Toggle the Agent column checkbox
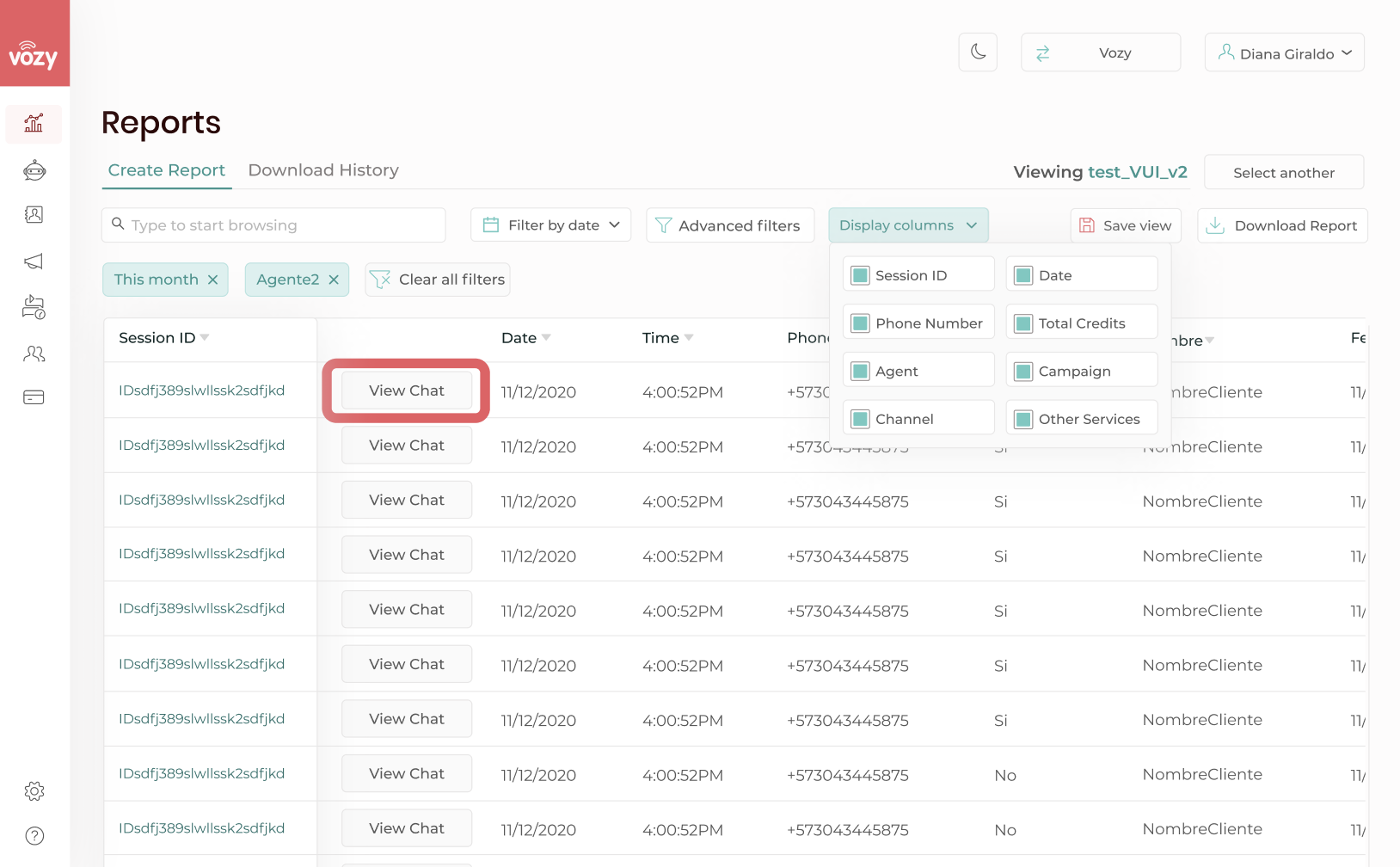 tap(860, 372)
